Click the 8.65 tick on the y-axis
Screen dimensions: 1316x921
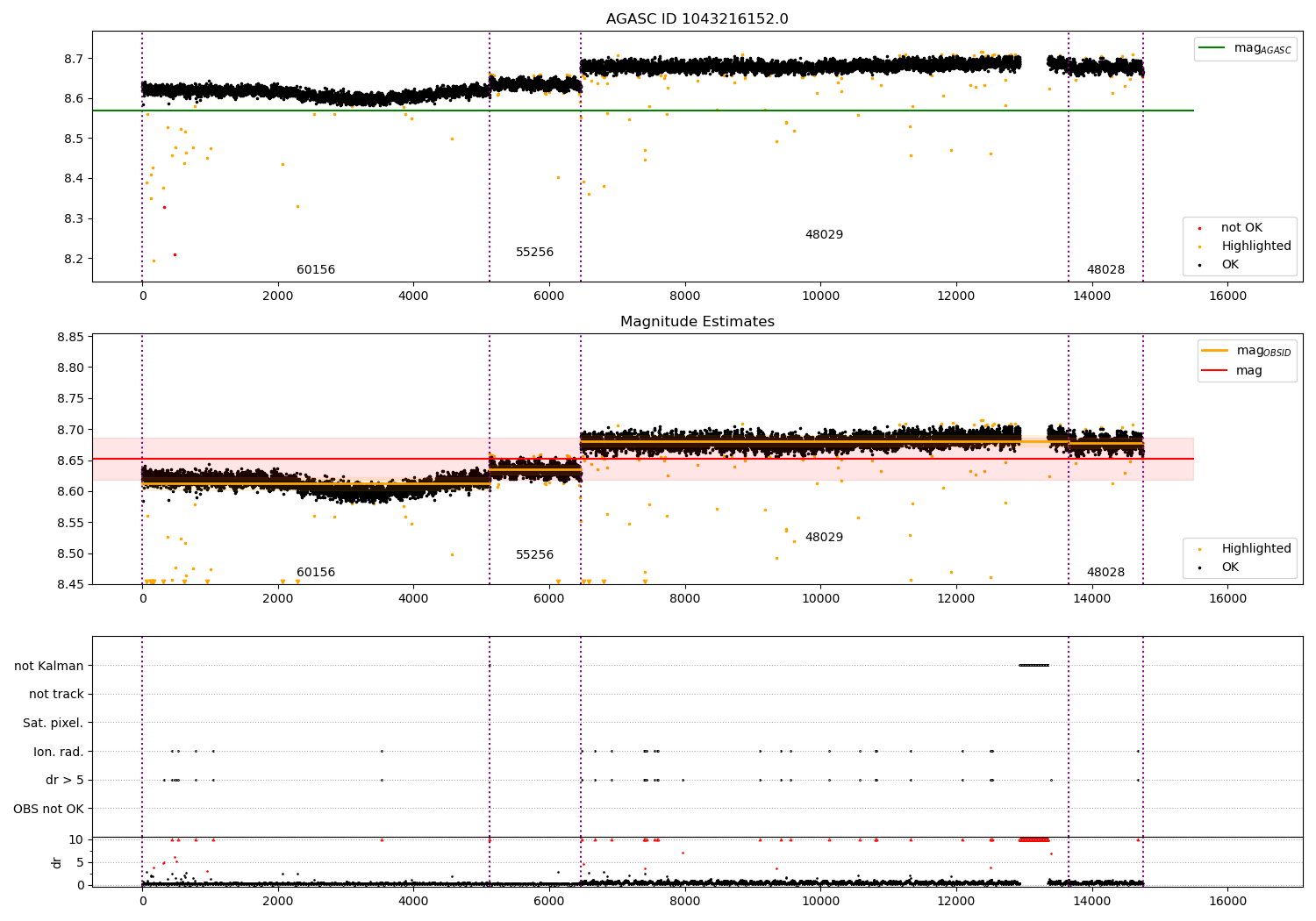coord(70,460)
